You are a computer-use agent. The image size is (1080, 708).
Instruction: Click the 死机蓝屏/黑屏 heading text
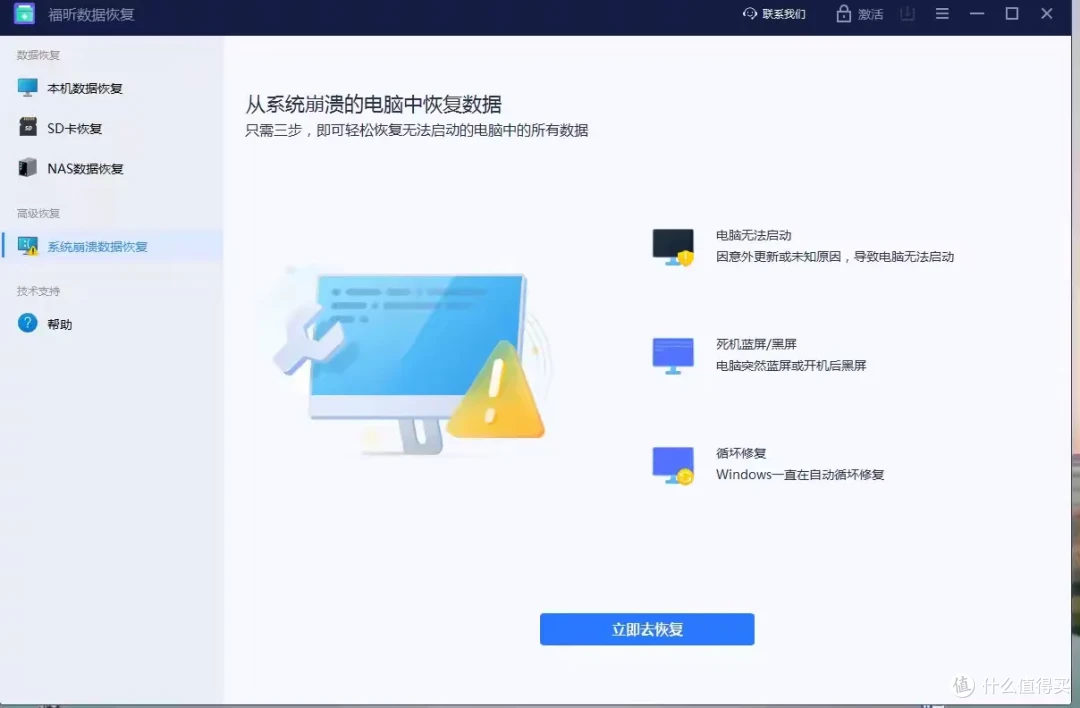[756, 344]
